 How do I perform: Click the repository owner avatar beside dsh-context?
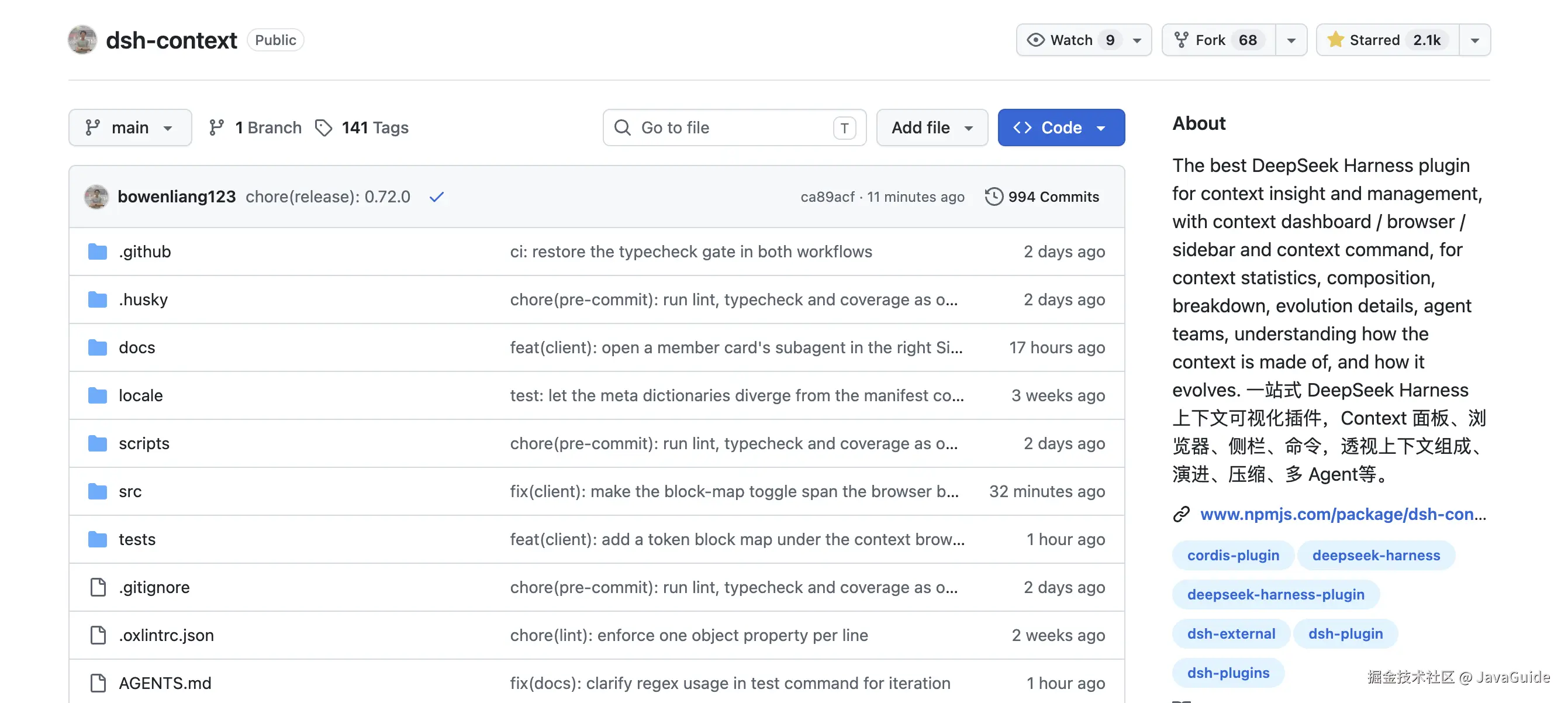[82, 40]
